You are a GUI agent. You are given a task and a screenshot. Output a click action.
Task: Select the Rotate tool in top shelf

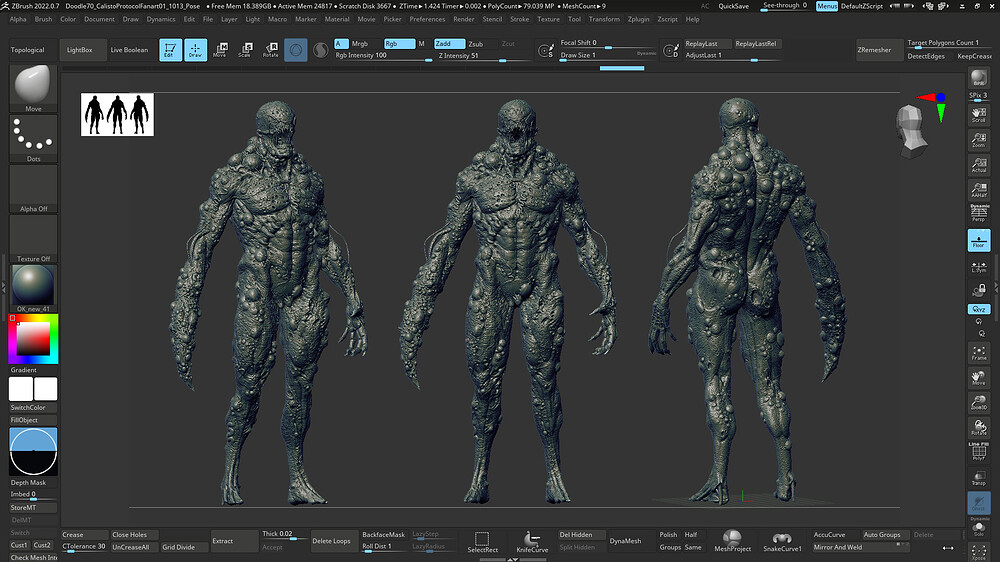(270, 50)
